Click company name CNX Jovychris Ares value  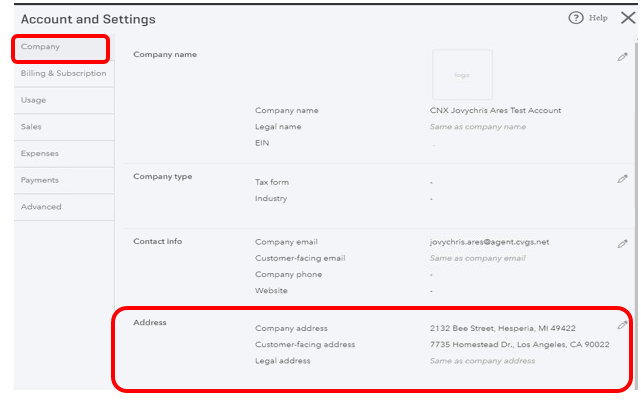click(495, 110)
